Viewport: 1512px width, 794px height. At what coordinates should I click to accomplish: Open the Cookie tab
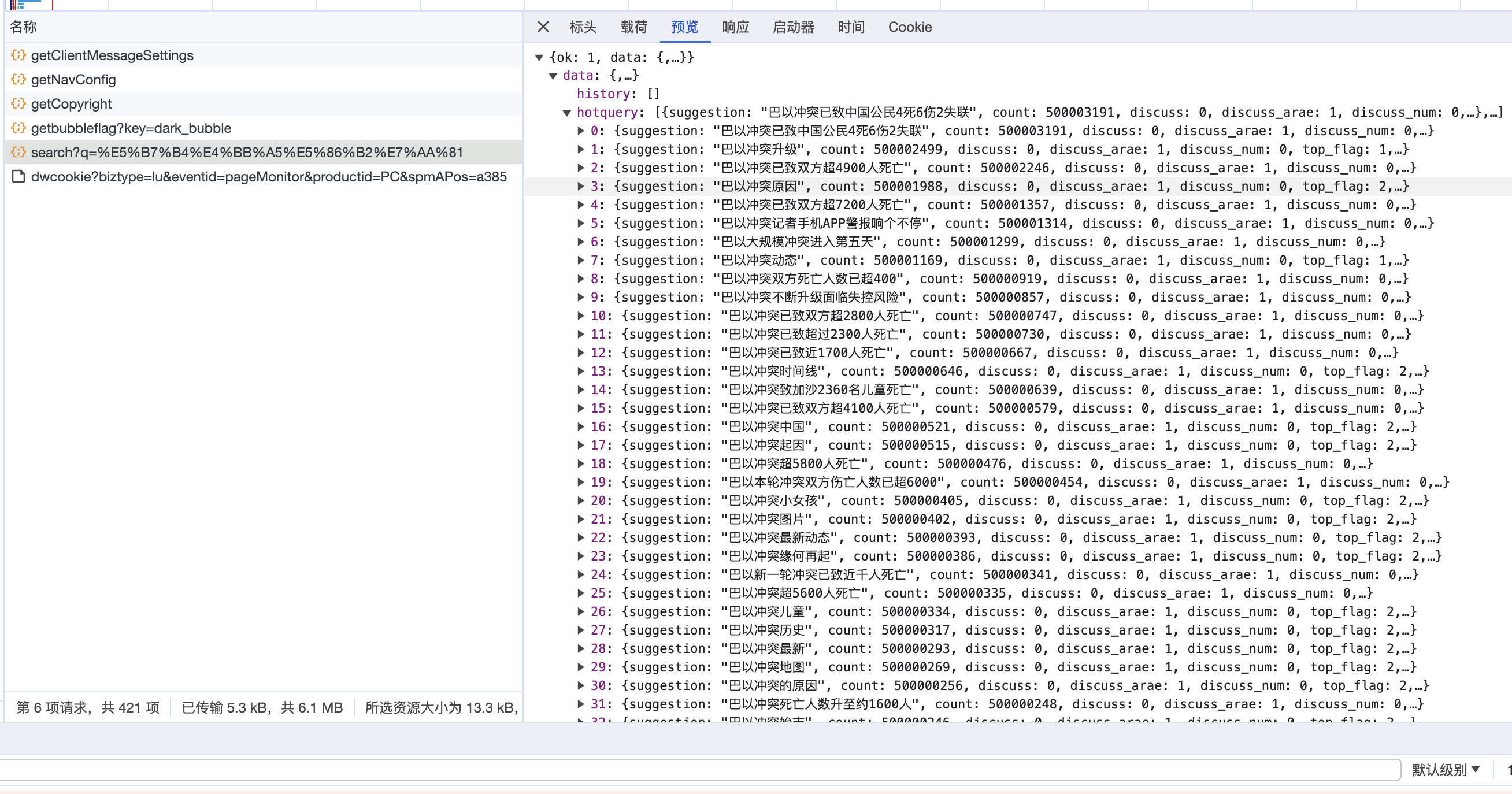[x=909, y=27]
